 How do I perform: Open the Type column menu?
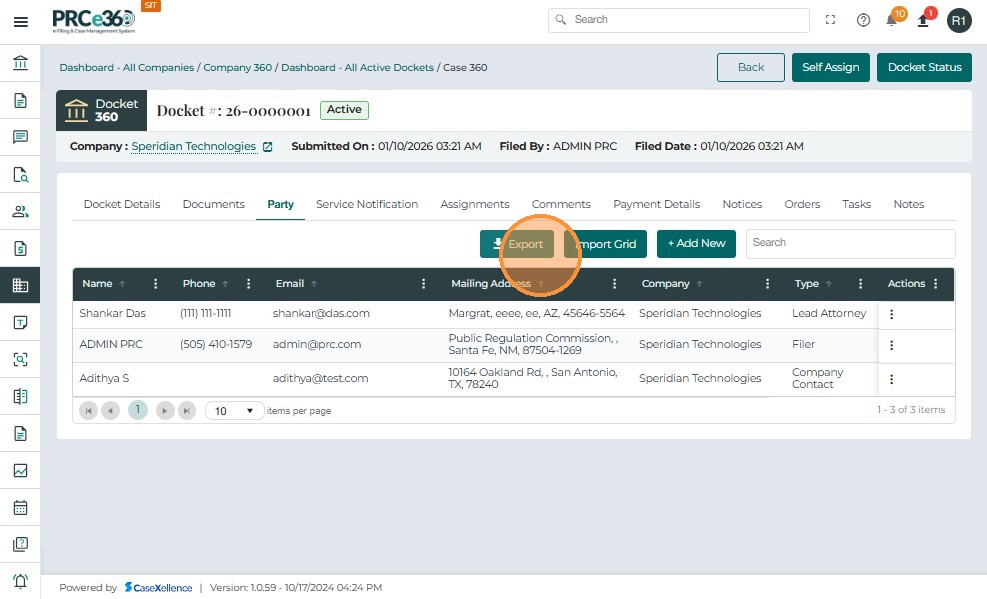tap(860, 284)
